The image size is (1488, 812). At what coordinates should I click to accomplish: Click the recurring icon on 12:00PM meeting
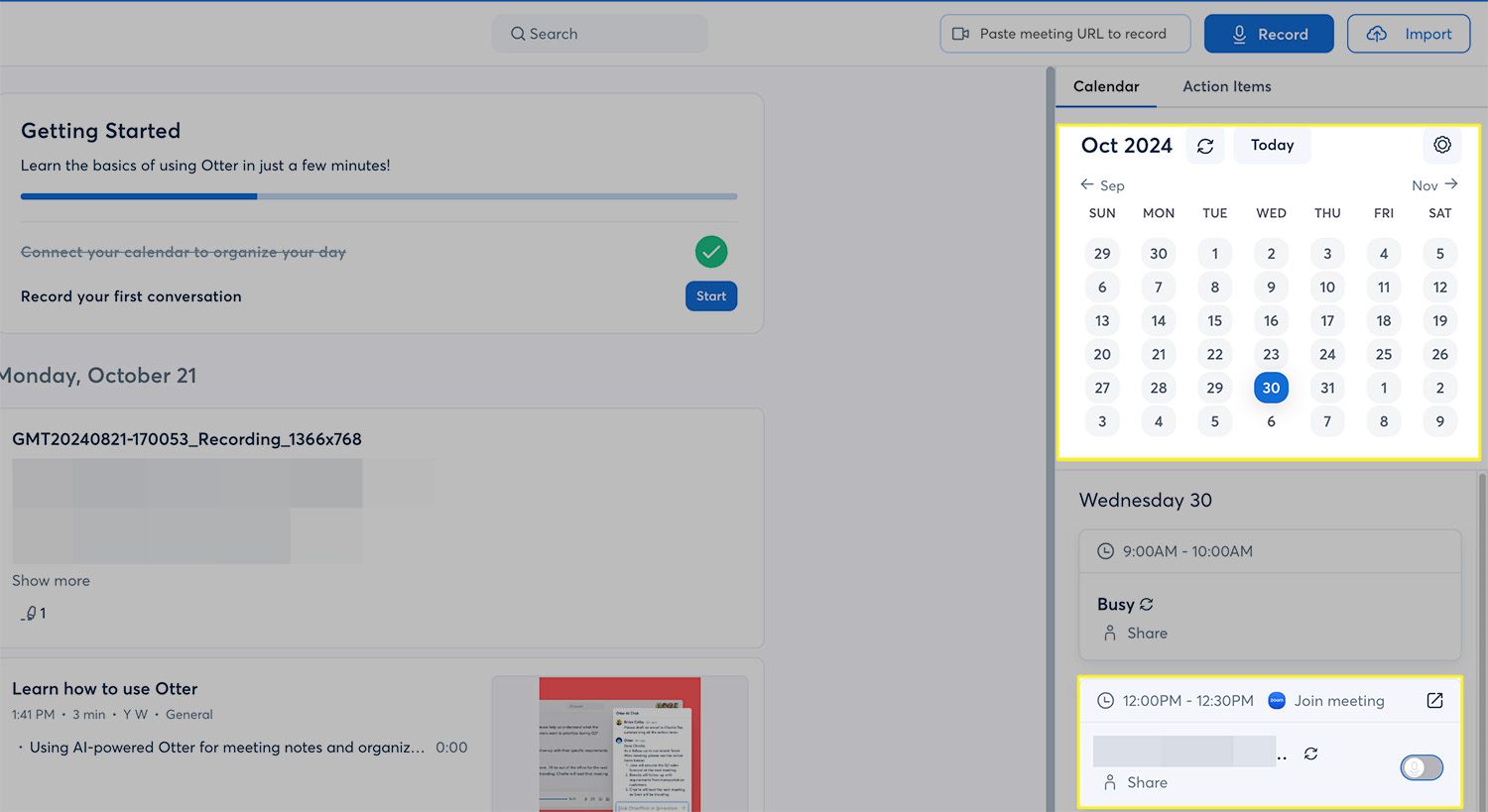tap(1310, 754)
